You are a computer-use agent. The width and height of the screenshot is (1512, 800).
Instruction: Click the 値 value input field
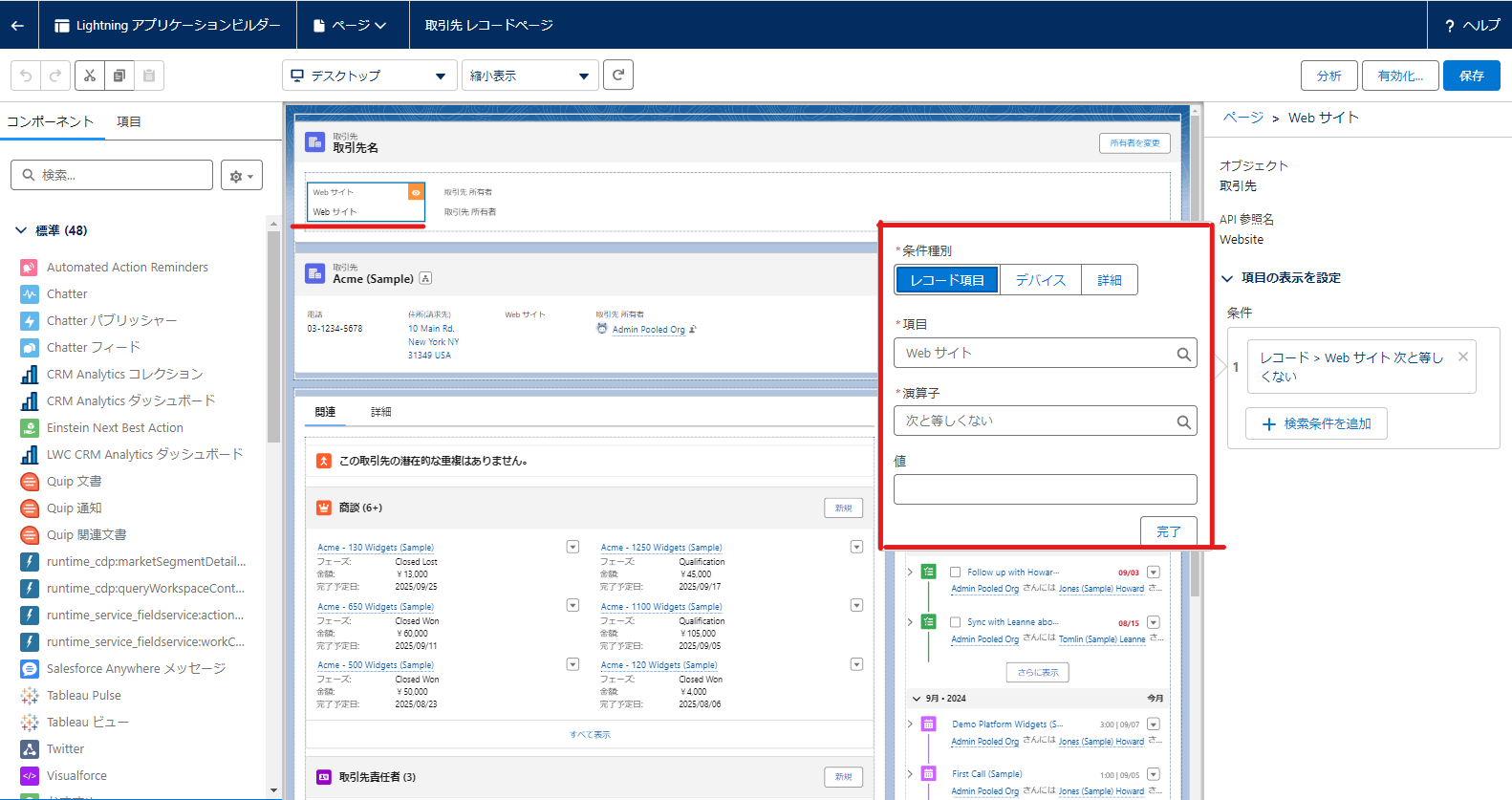(x=1045, y=489)
